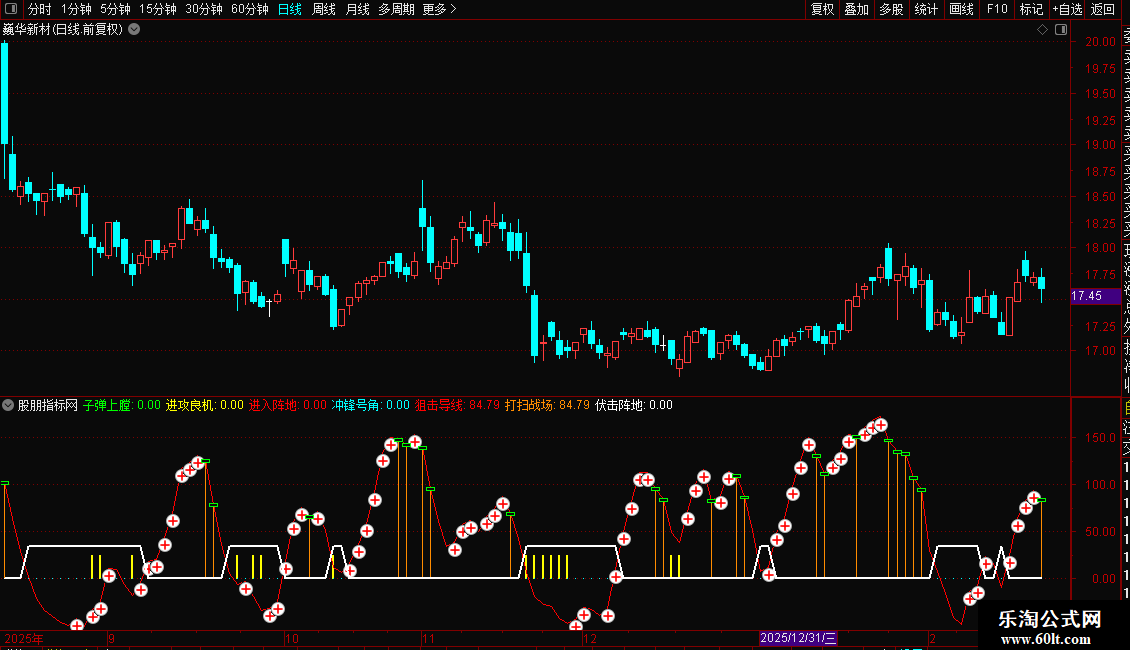Click the 20.00 price axis label
The width and height of the screenshot is (1130, 650).
point(1100,42)
